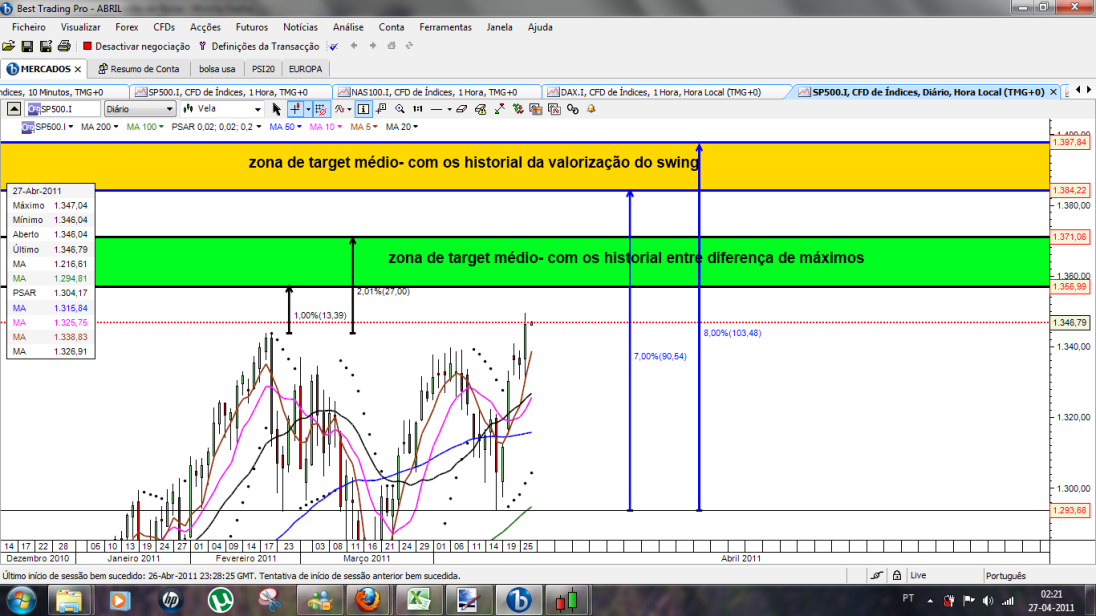Click the eraser tool icon

coord(461,109)
